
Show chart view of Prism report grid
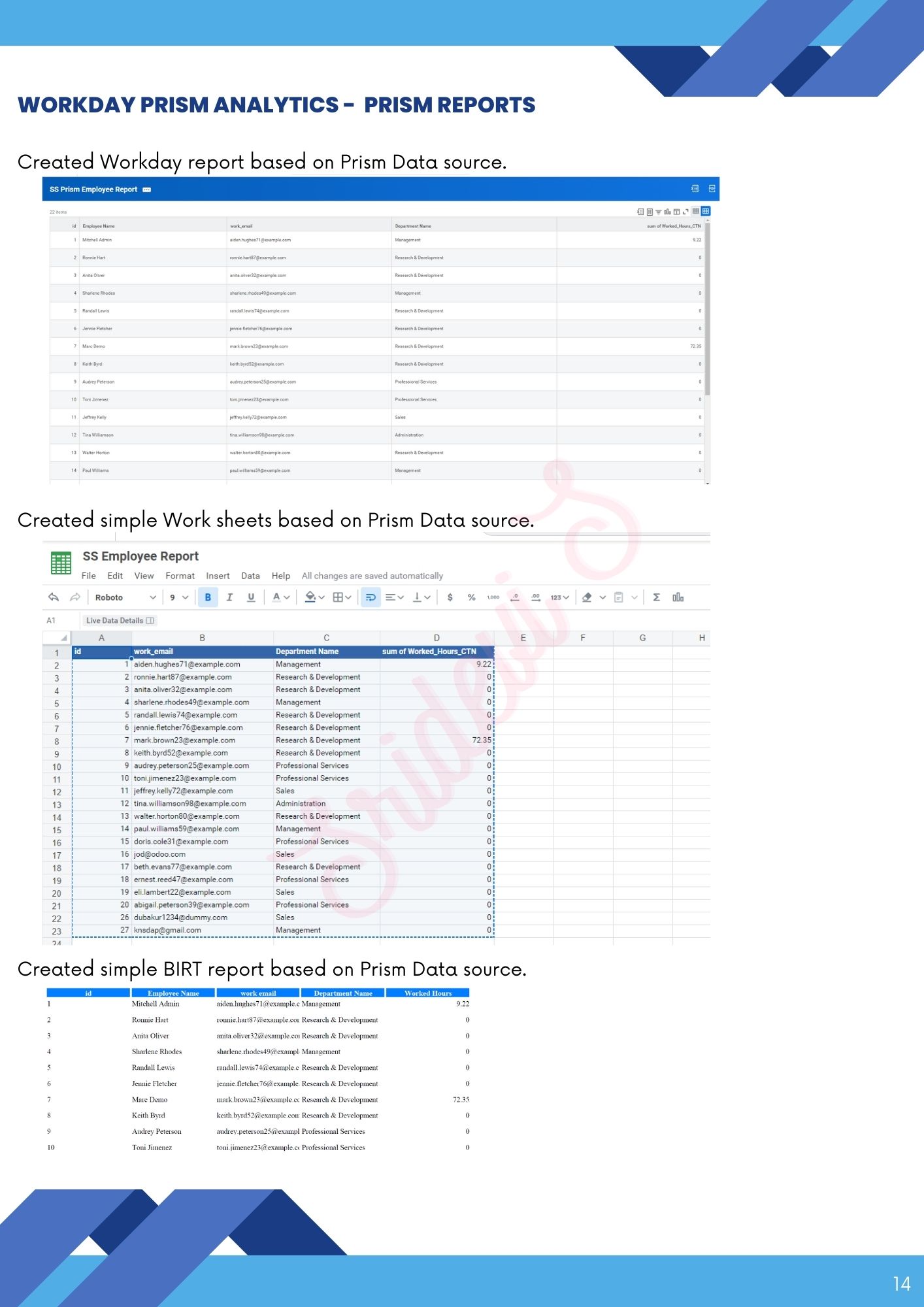tap(667, 212)
